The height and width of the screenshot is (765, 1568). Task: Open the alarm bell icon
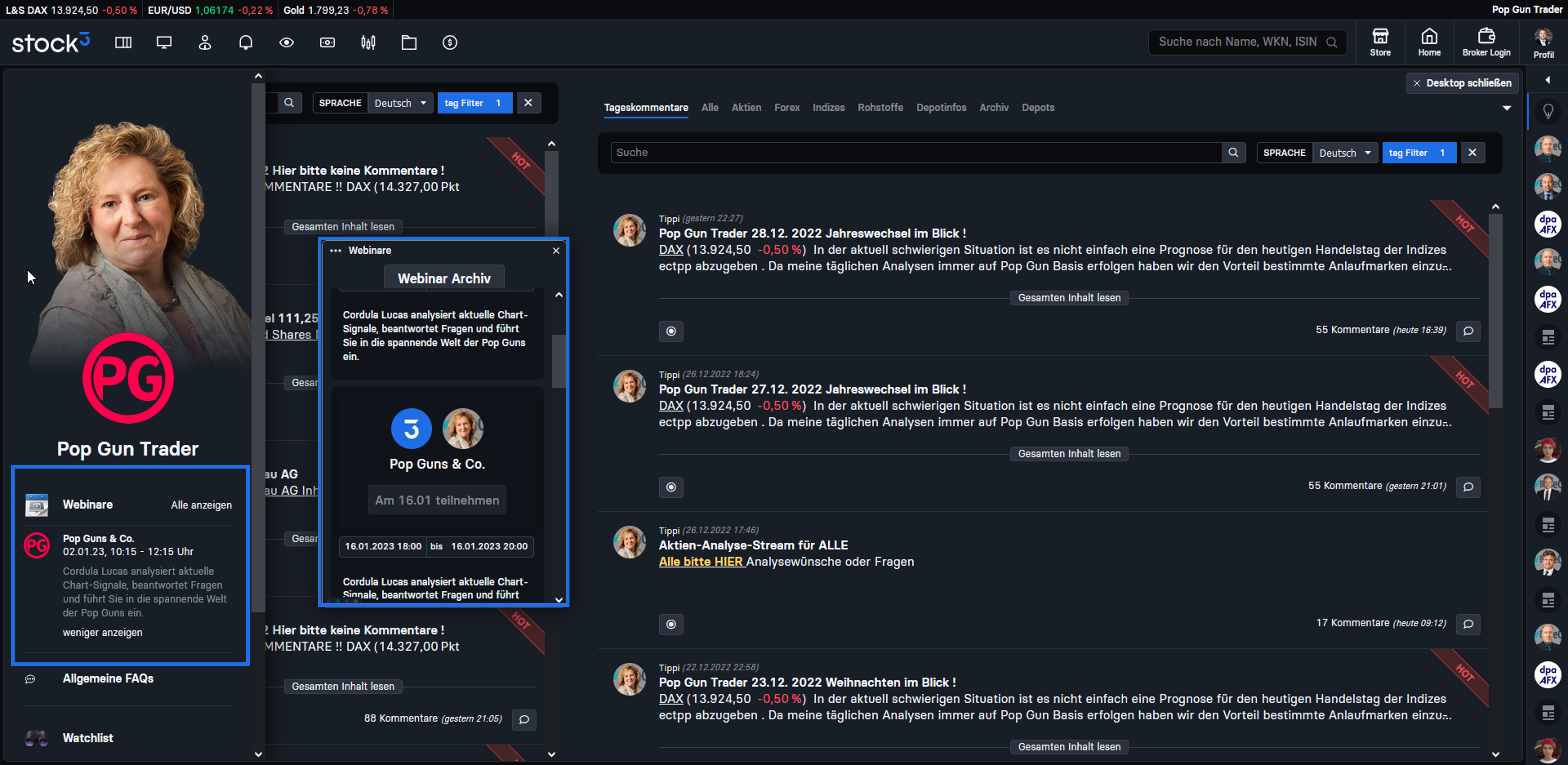tap(246, 43)
